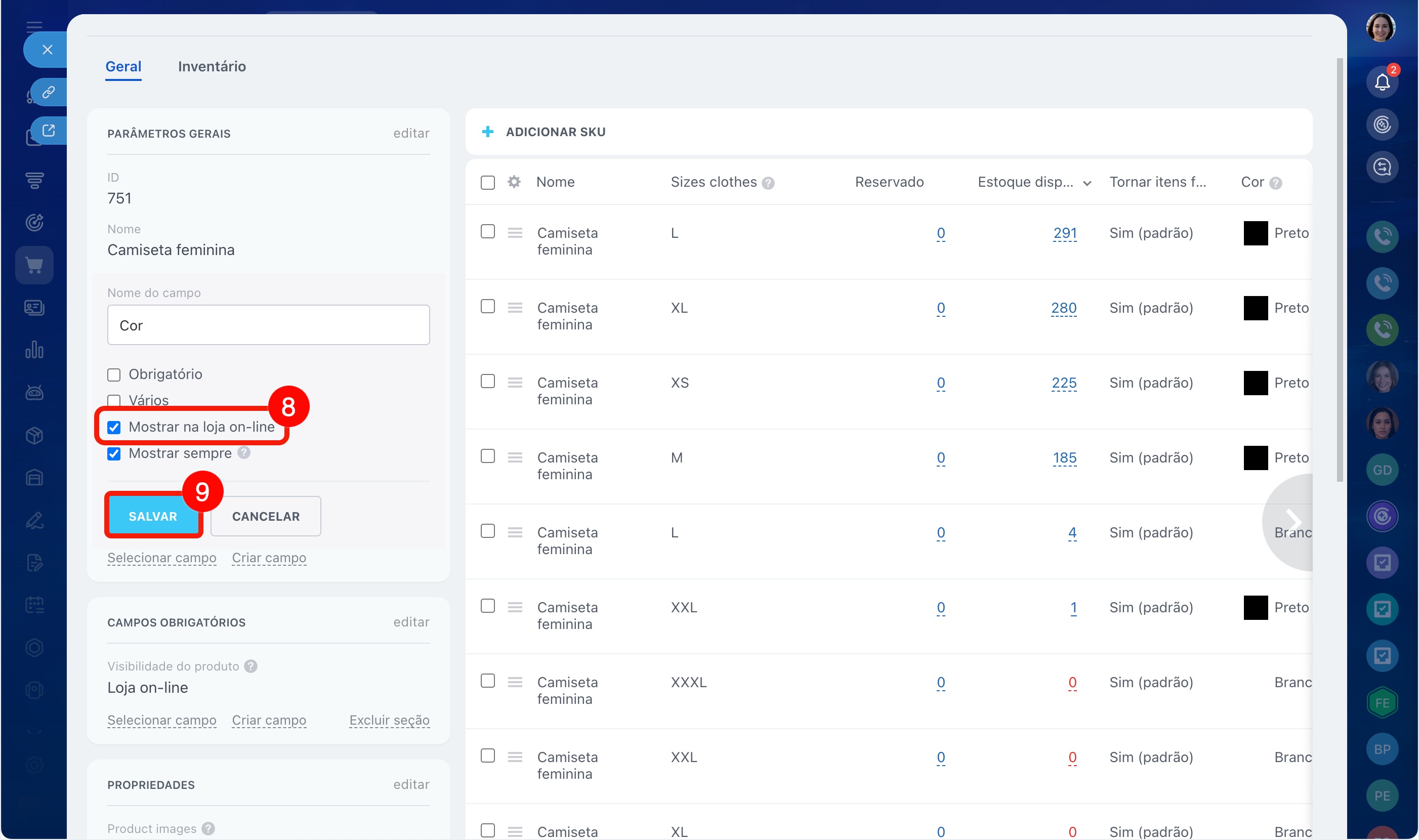Enable the Obrigatório checkbox
Viewport: 1419px width, 840px height.
point(114,375)
